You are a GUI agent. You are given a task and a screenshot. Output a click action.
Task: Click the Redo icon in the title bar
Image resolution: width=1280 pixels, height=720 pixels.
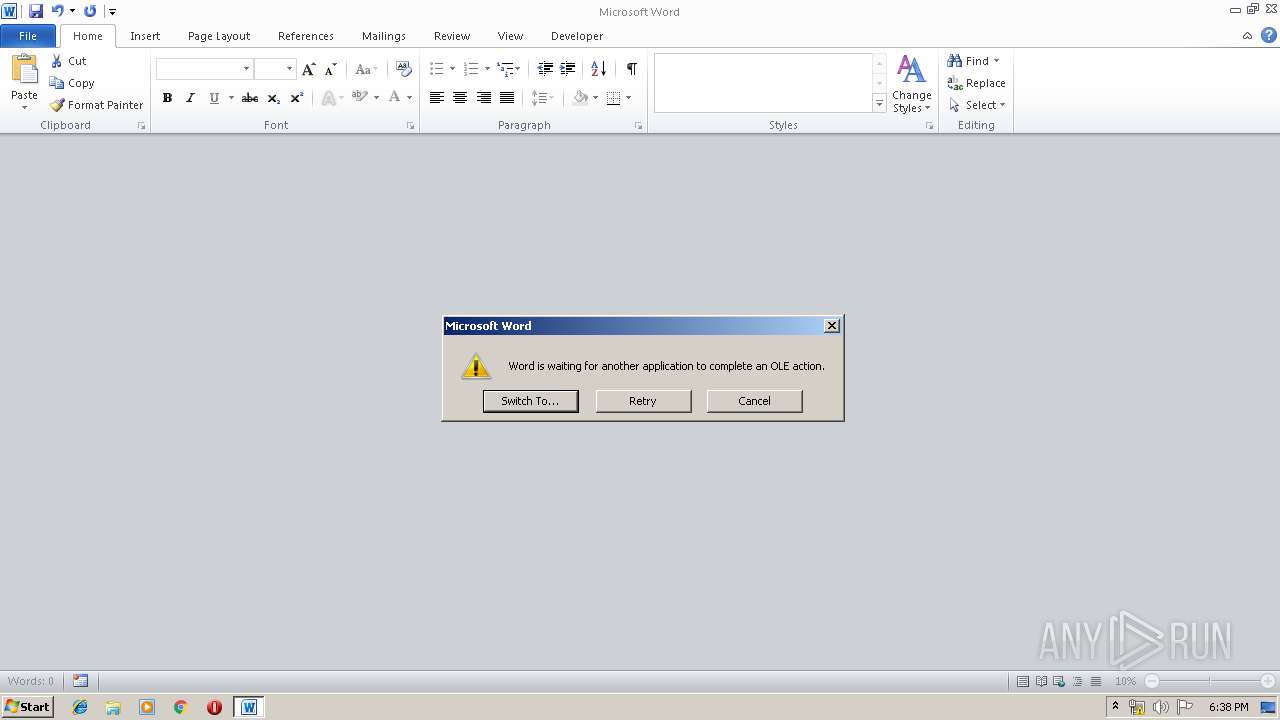[x=90, y=11]
